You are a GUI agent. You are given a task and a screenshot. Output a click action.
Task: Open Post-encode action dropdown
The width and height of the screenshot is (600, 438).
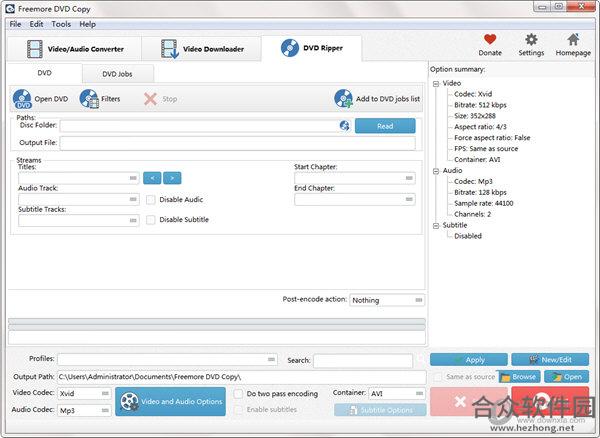click(387, 300)
